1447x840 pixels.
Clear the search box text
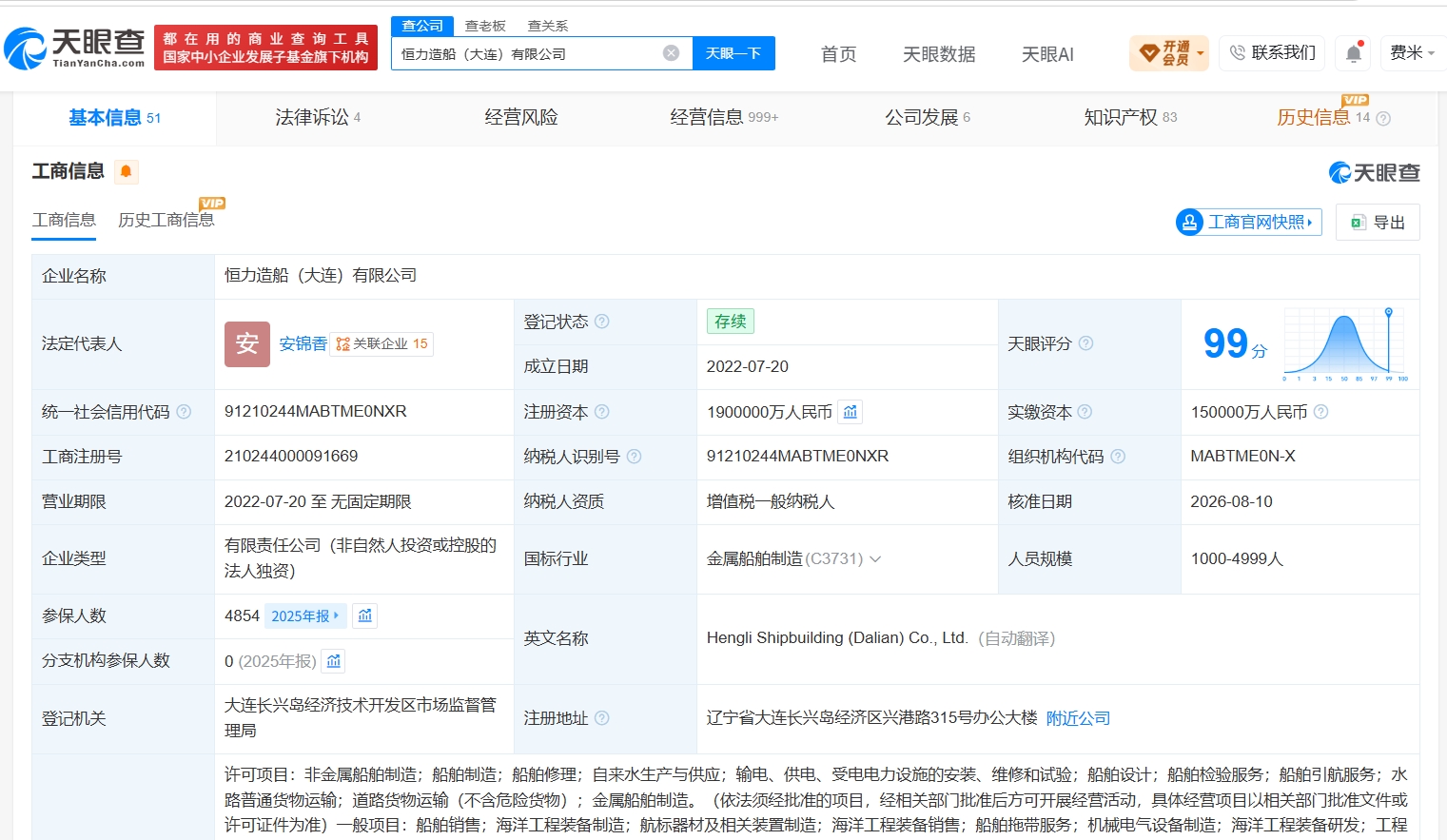pyautogui.click(x=672, y=53)
